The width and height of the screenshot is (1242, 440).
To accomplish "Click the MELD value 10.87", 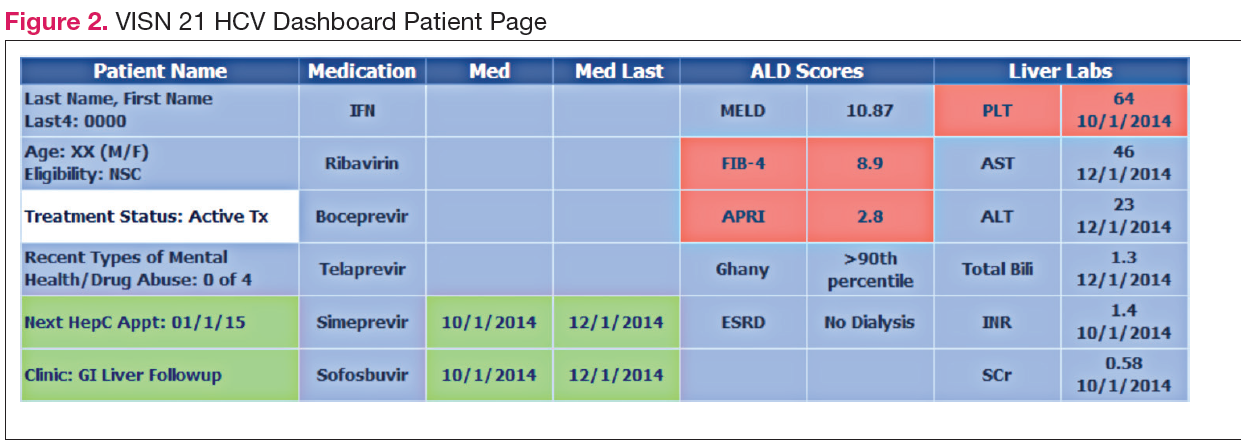I will coord(870,111).
